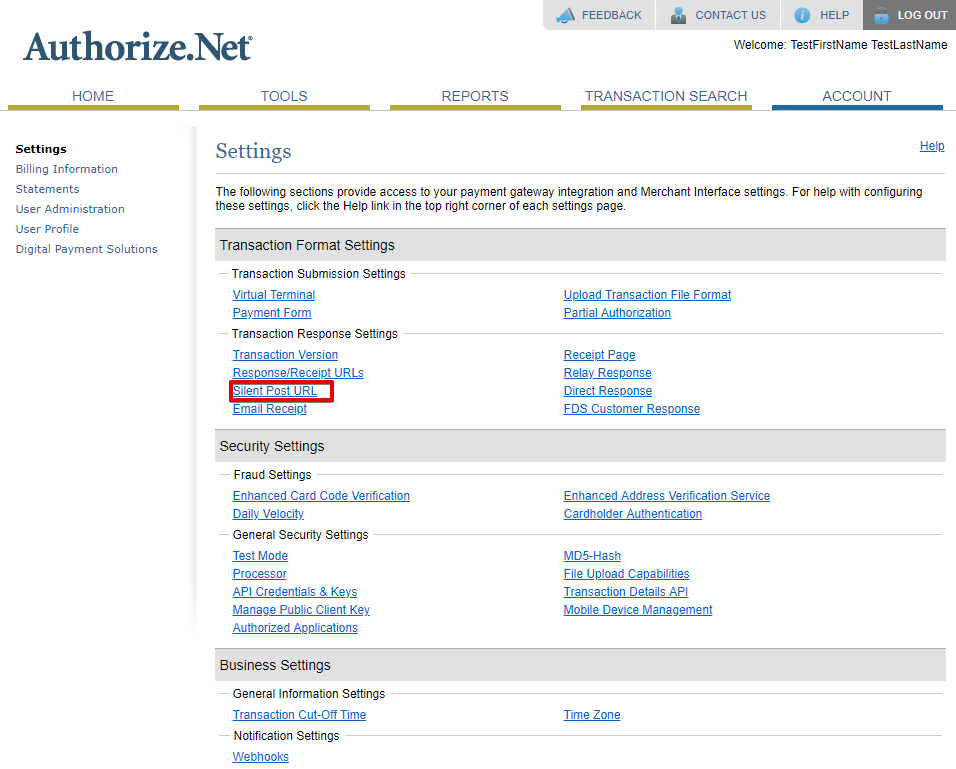Image resolution: width=956 pixels, height=769 pixels.
Task: Click the Feedback megaphone icon
Action: [565, 15]
